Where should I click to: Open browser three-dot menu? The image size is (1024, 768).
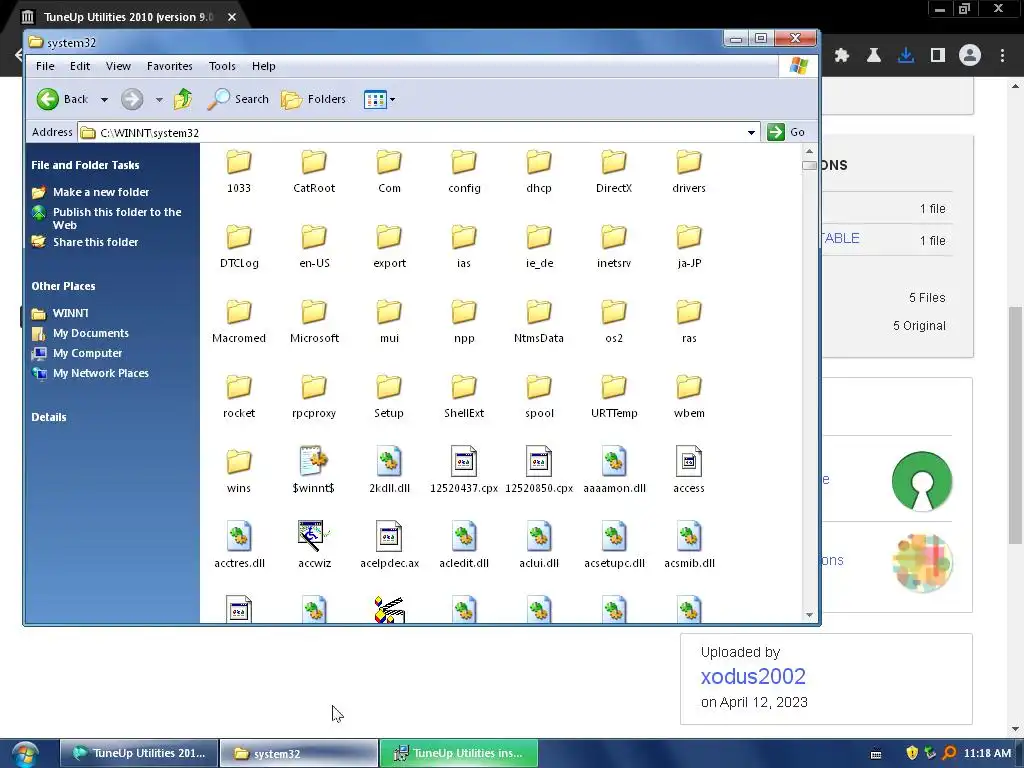coord(1002,56)
